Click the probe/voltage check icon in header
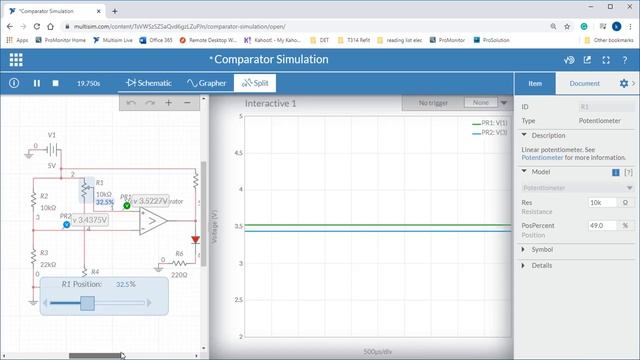 pyautogui.click(x=569, y=60)
